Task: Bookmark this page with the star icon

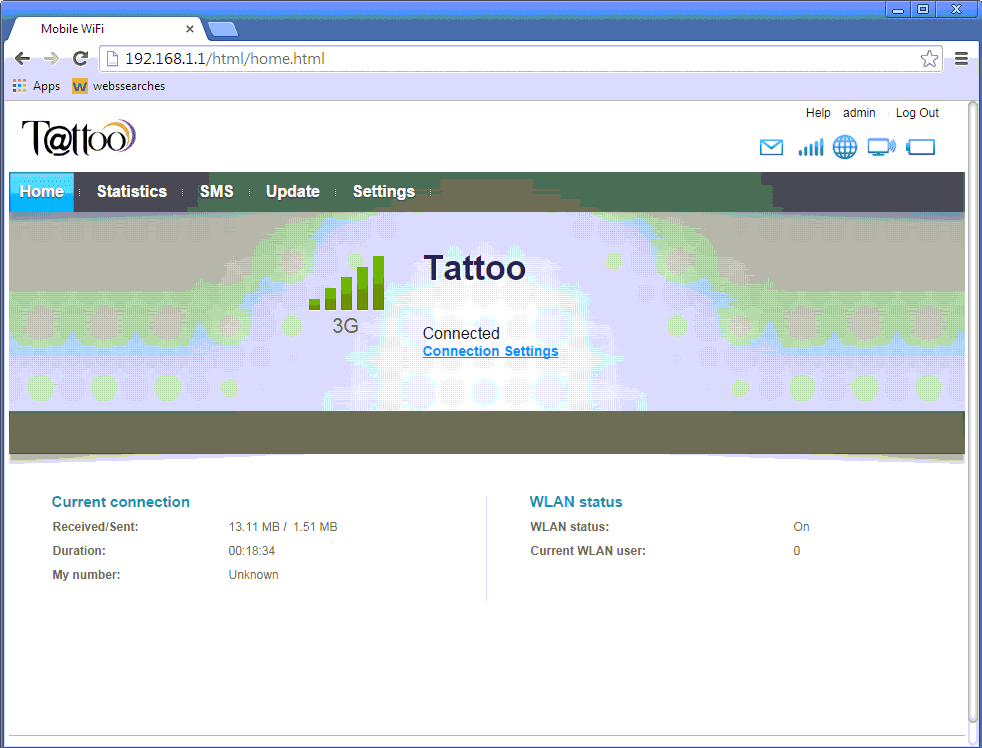Action: tap(929, 59)
